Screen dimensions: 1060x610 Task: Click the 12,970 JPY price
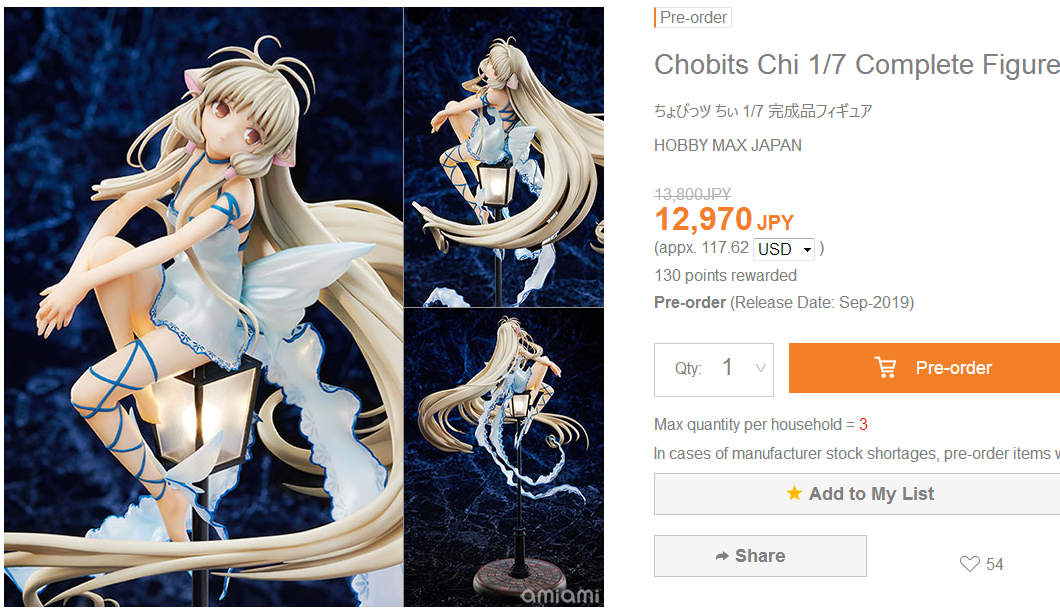[724, 219]
